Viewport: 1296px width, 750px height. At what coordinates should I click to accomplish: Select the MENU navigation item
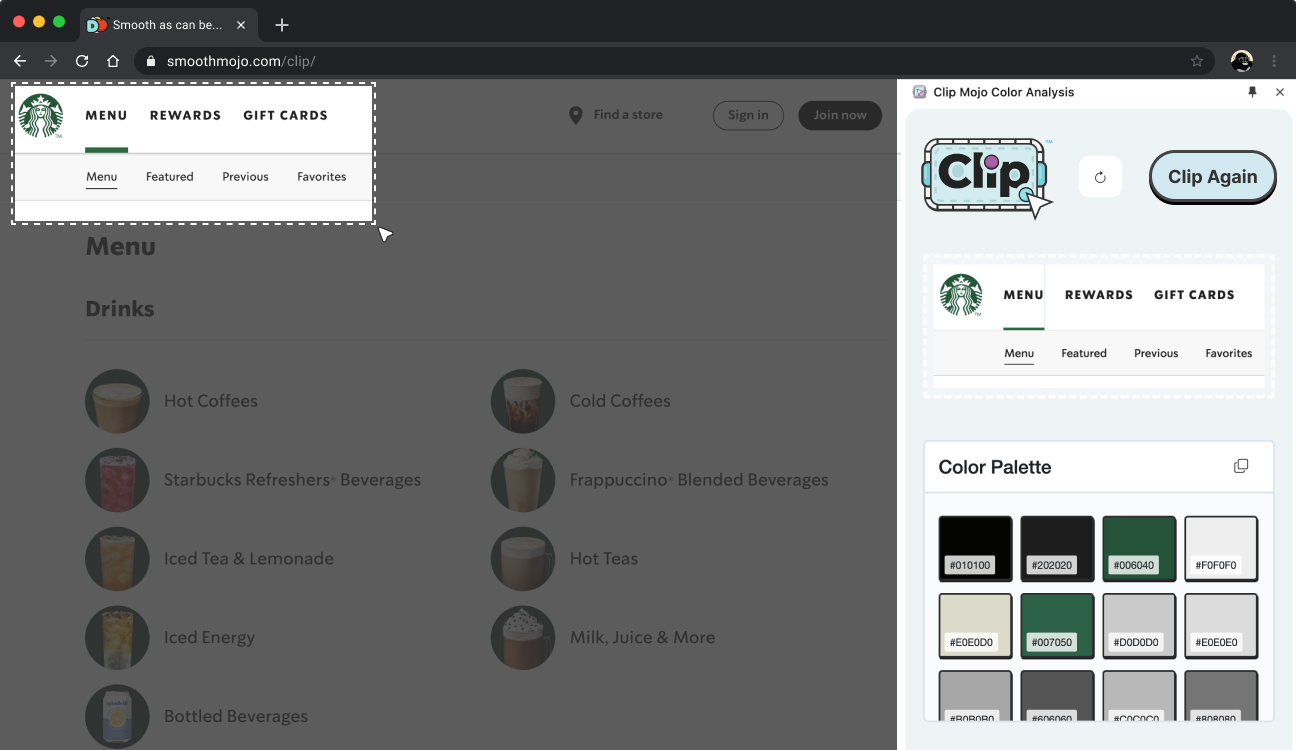click(106, 115)
